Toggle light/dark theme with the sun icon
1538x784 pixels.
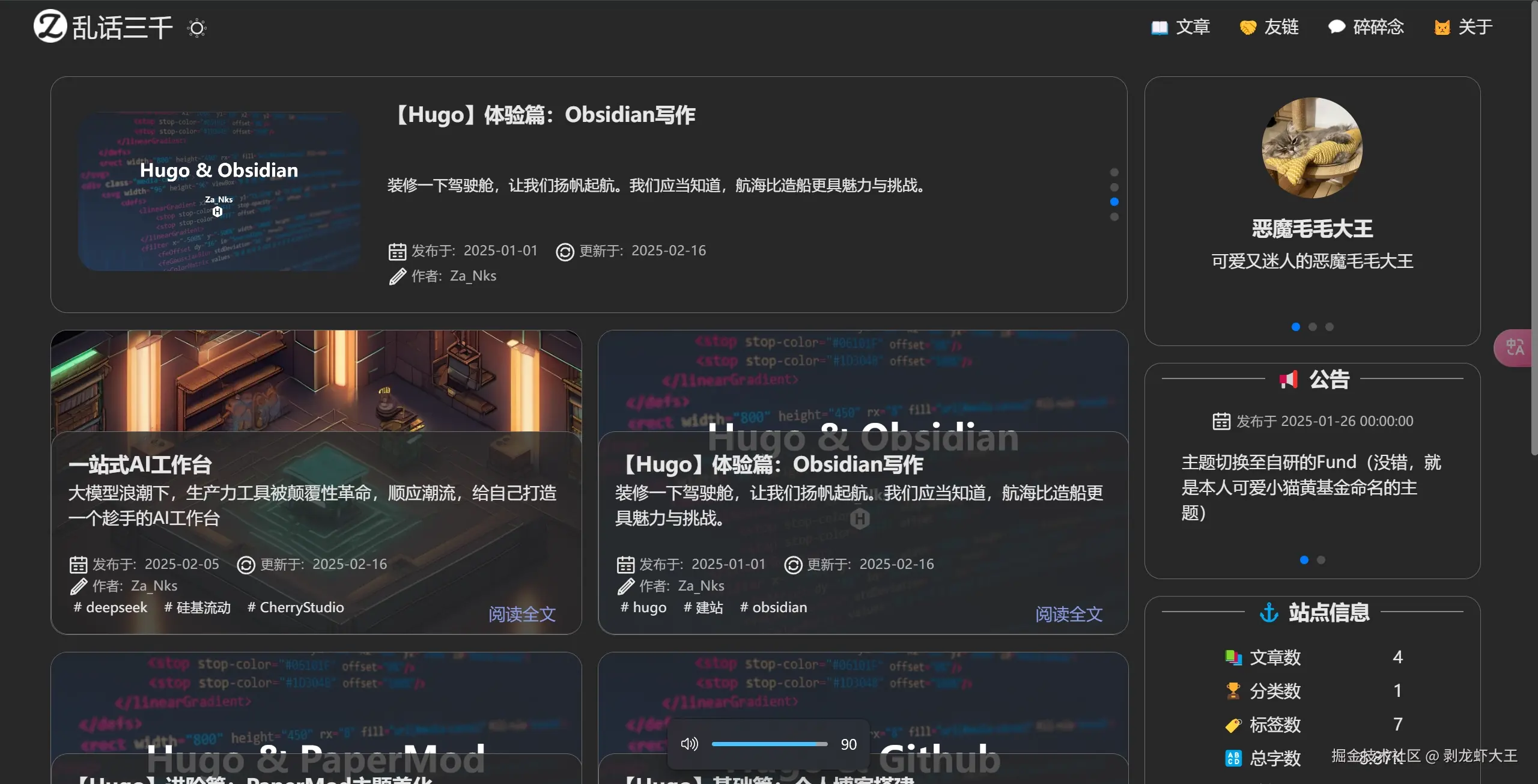pyautogui.click(x=196, y=27)
